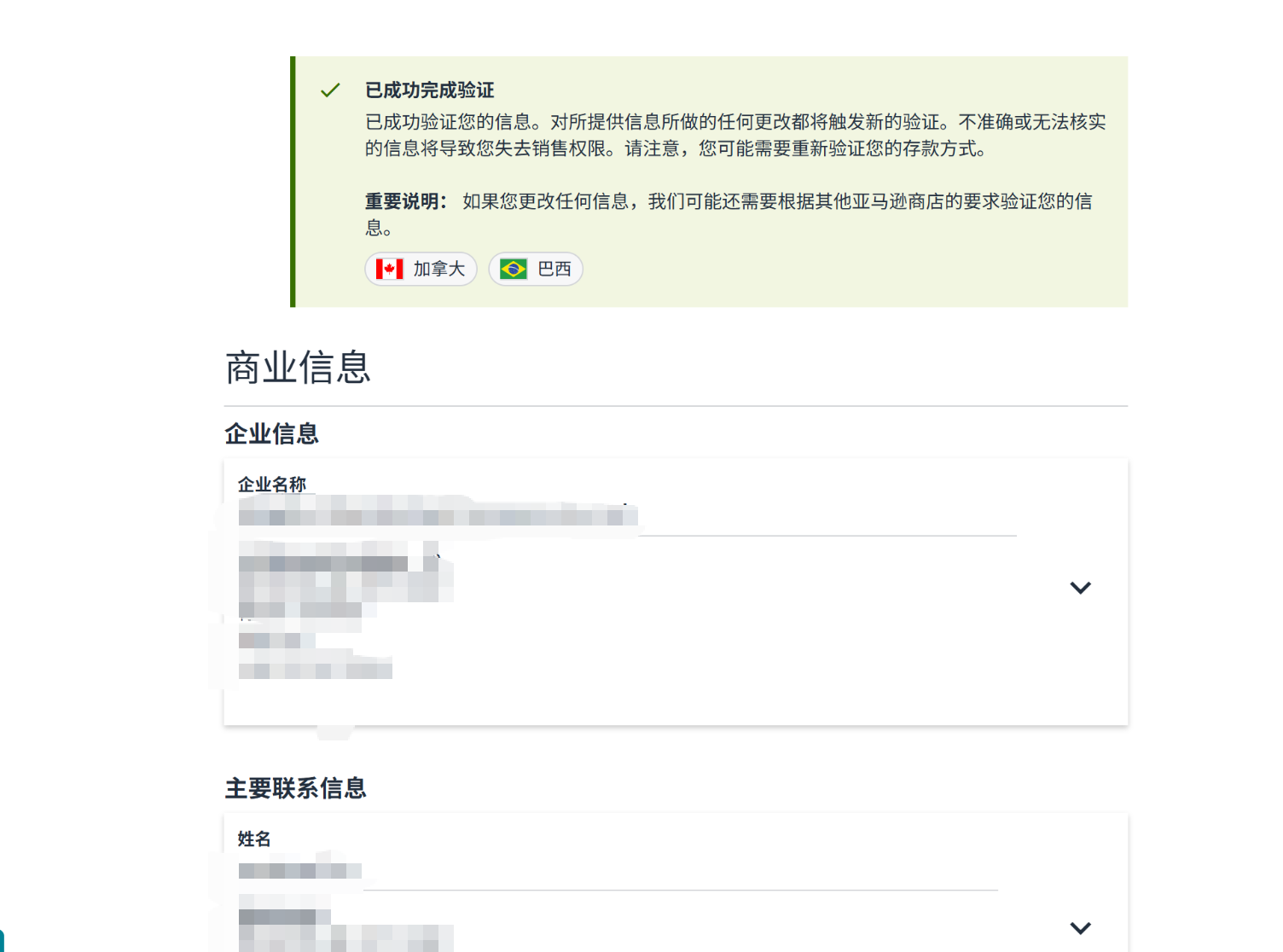Click the blurred contact name value
The image size is (1283, 952).
299,870
